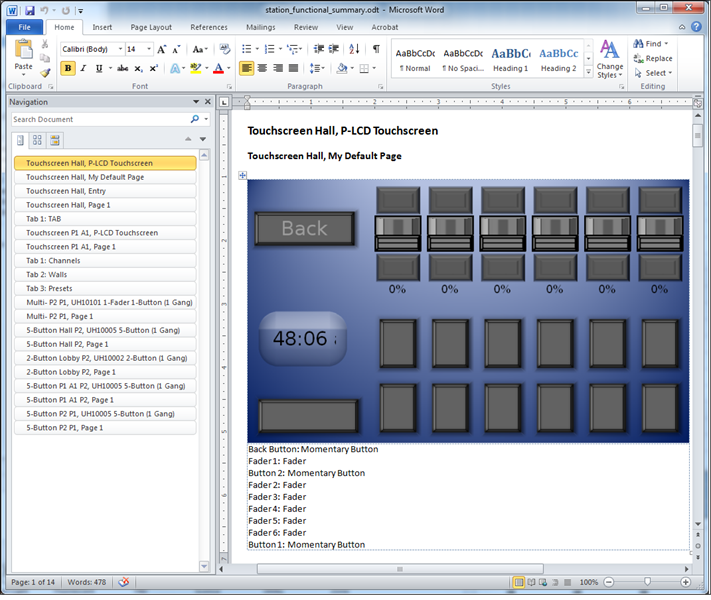Open the Mailings ribbon tab

pyautogui.click(x=260, y=27)
